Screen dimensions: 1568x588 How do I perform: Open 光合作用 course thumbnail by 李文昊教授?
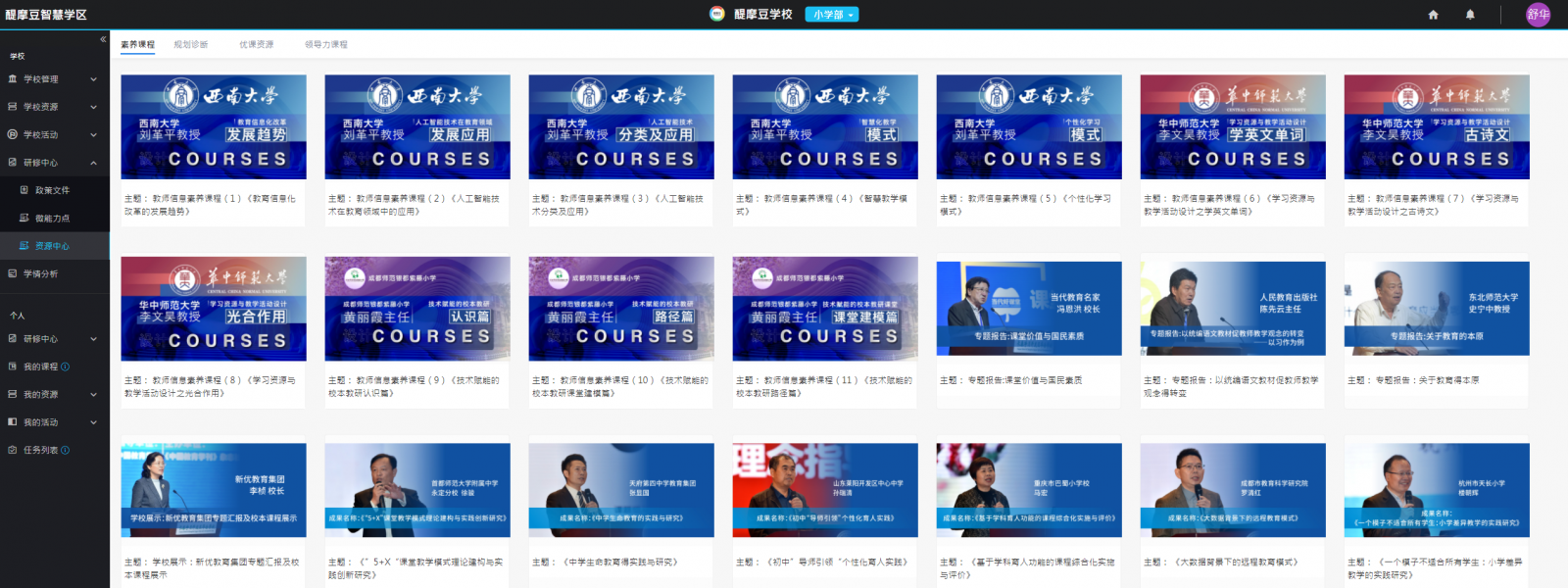pos(214,309)
